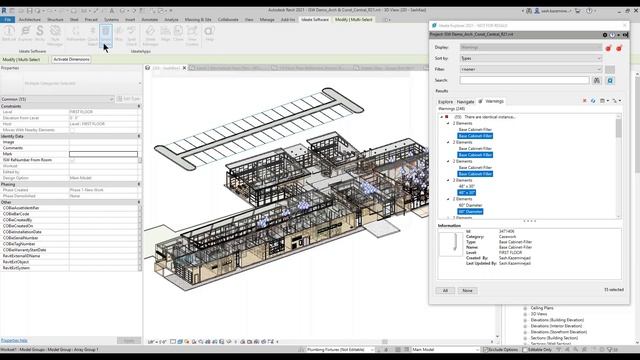This screenshot has height=360, width=640.
Task: Click the first red icon beside Display
Action: tap(608, 48)
